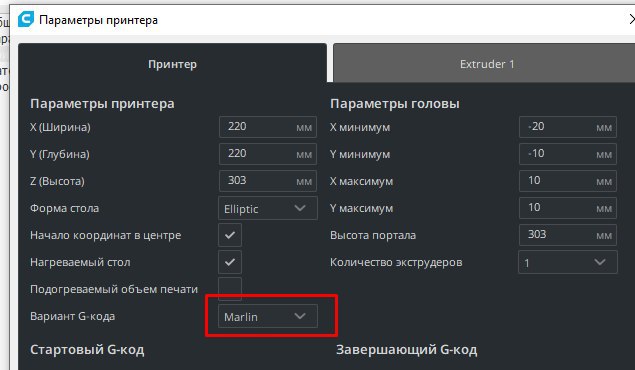The image size is (635, 370).
Task: Click the Стартовый G-код heading
Action: (87, 349)
